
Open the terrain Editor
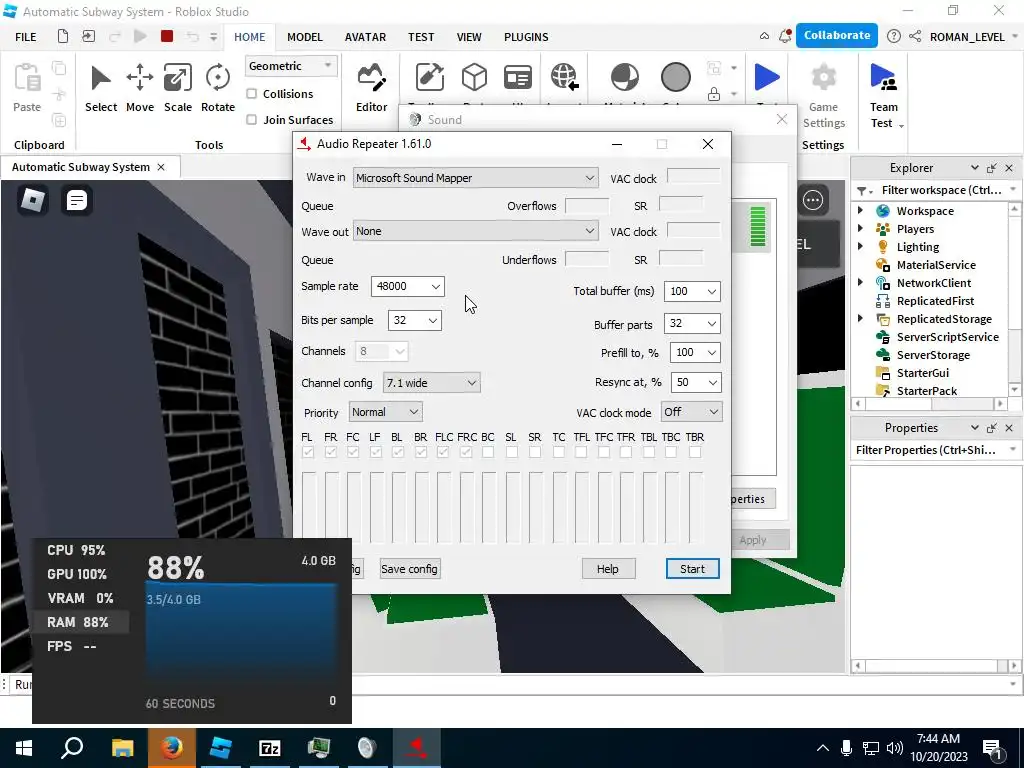tap(372, 88)
